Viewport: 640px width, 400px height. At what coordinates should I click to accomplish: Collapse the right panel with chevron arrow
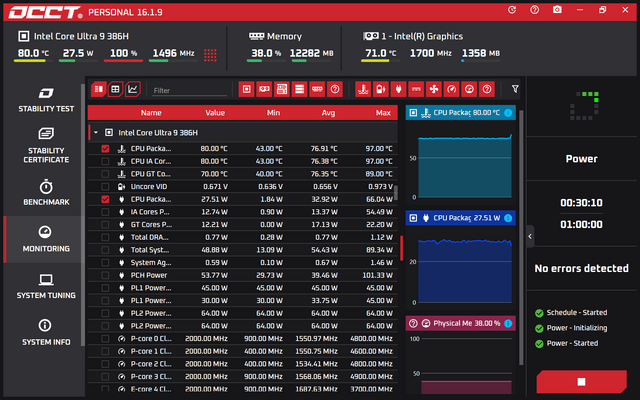[530, 236]
